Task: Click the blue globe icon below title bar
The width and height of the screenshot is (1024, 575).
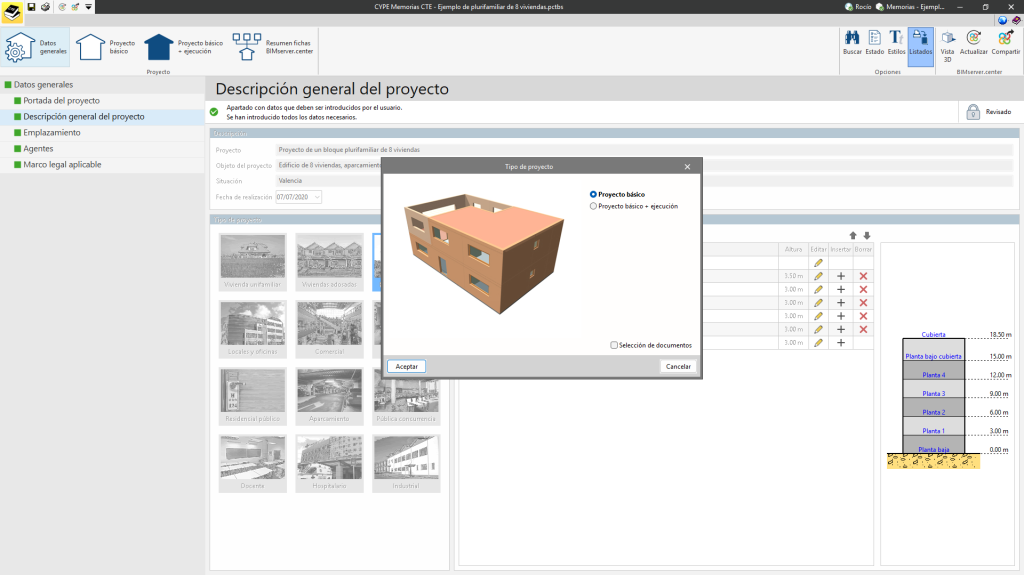Action: 1002,20
